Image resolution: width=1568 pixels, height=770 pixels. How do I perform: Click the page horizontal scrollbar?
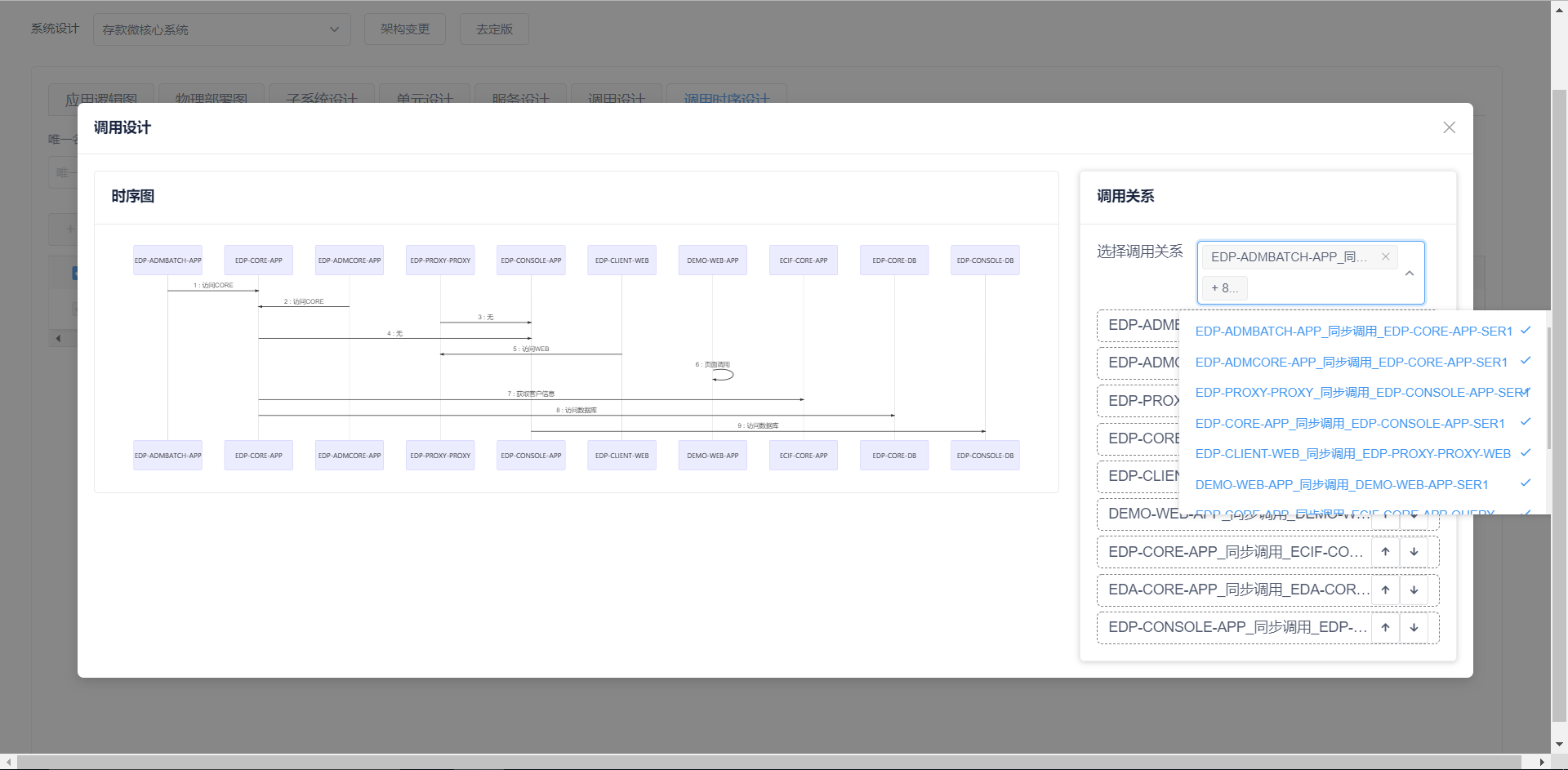click(769, 762)
